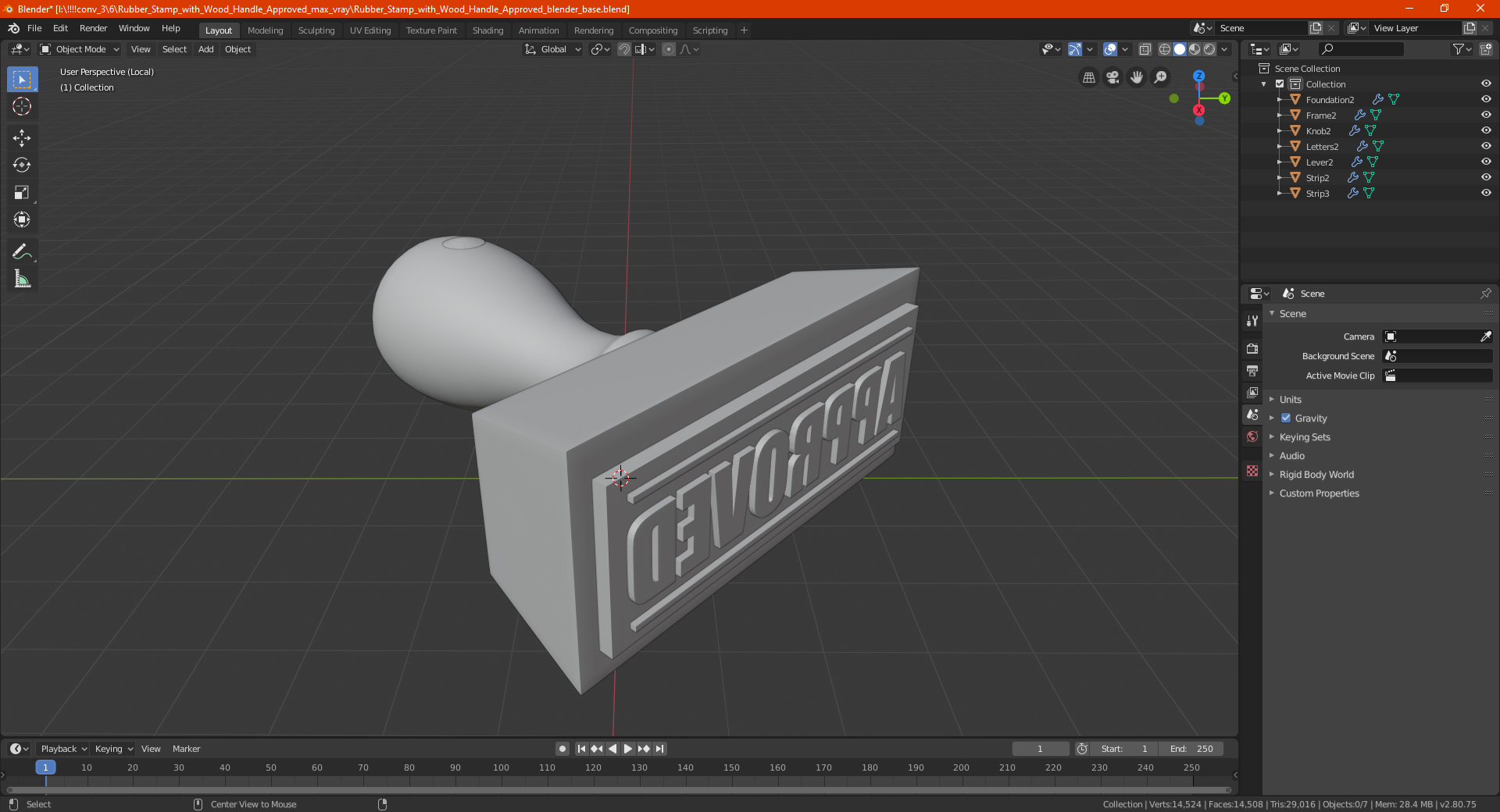Pick the Measure tool
Viewport: 1500px width, 812px height.
tap(22, 279)
